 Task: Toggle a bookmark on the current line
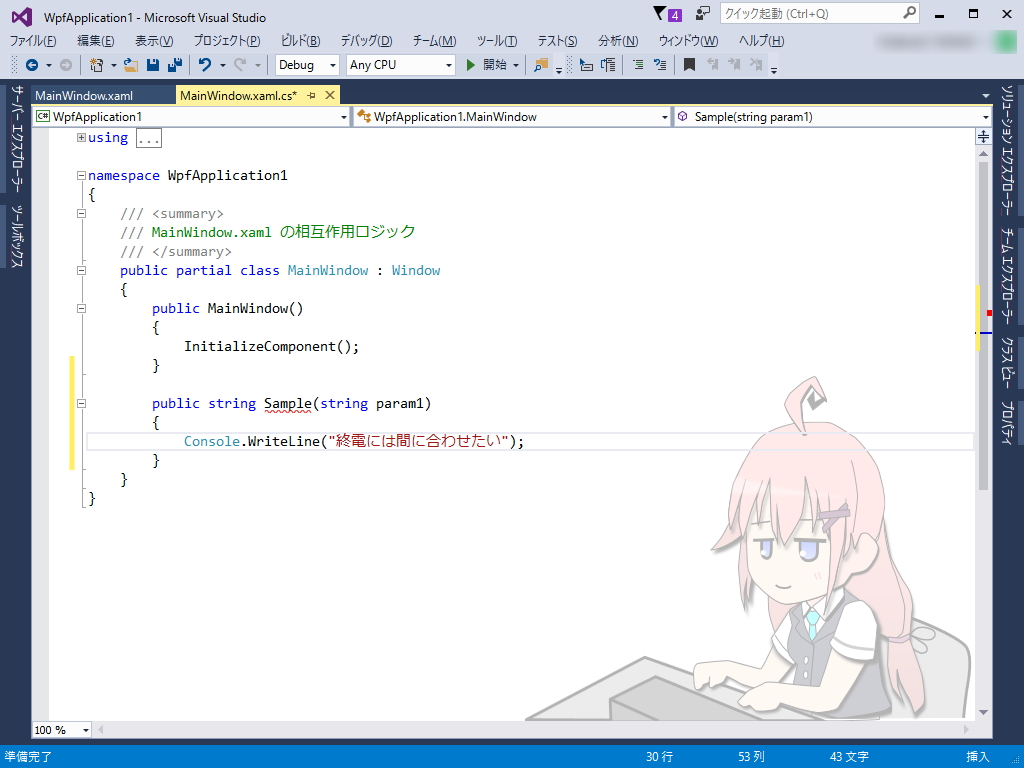(x=689, y=64)
